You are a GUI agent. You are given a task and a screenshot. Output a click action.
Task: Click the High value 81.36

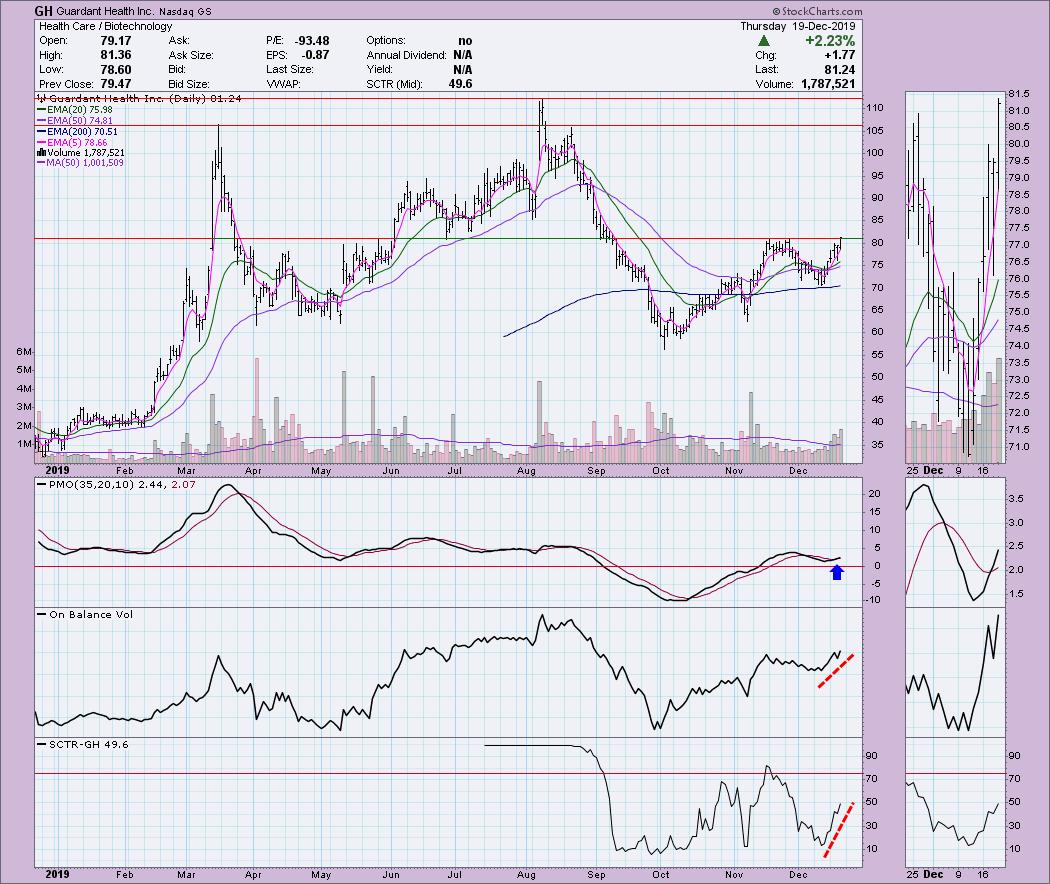(x=115, y=55)
